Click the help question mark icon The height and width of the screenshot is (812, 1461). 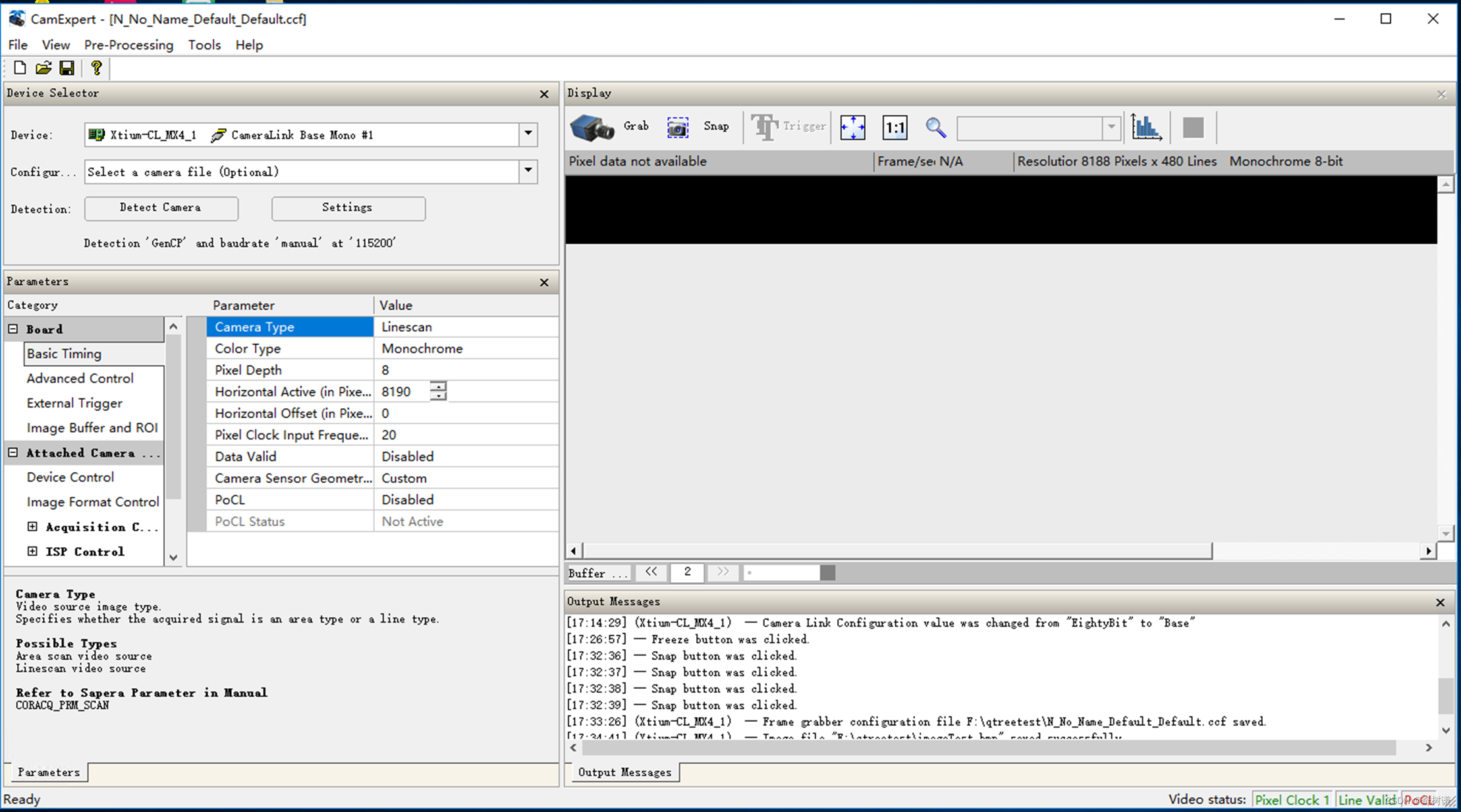96,68
